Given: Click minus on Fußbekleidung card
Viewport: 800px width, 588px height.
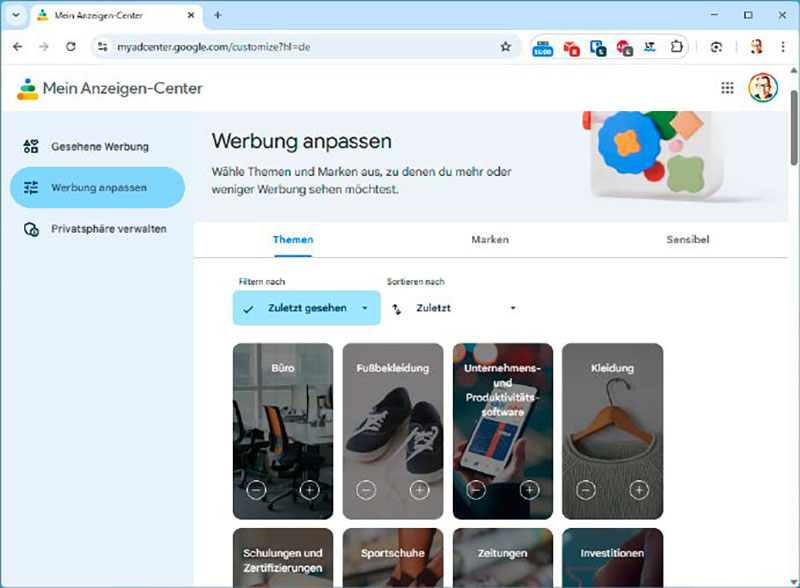Looking at the screenshot, I should (366, 490).
